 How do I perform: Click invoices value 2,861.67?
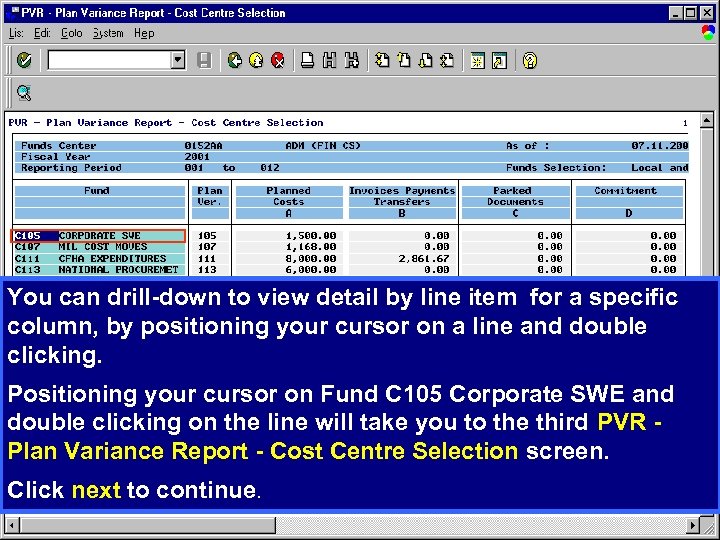tap(424, 259)
